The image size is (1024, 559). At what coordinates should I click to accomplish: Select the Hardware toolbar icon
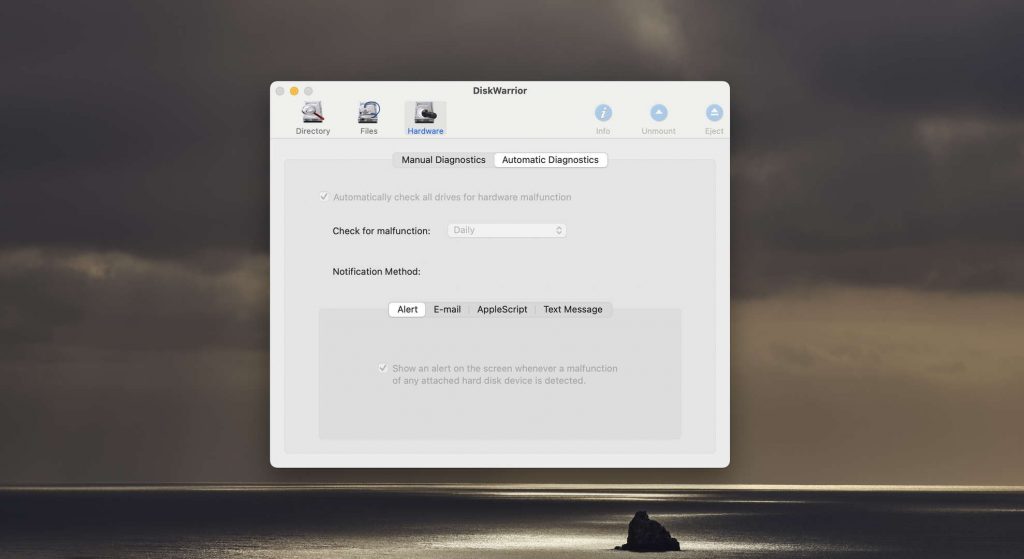[425, 117]
